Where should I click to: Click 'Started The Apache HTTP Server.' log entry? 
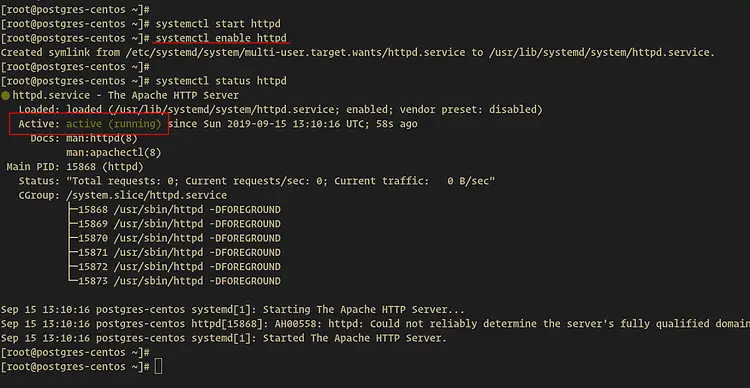[223, 338]
